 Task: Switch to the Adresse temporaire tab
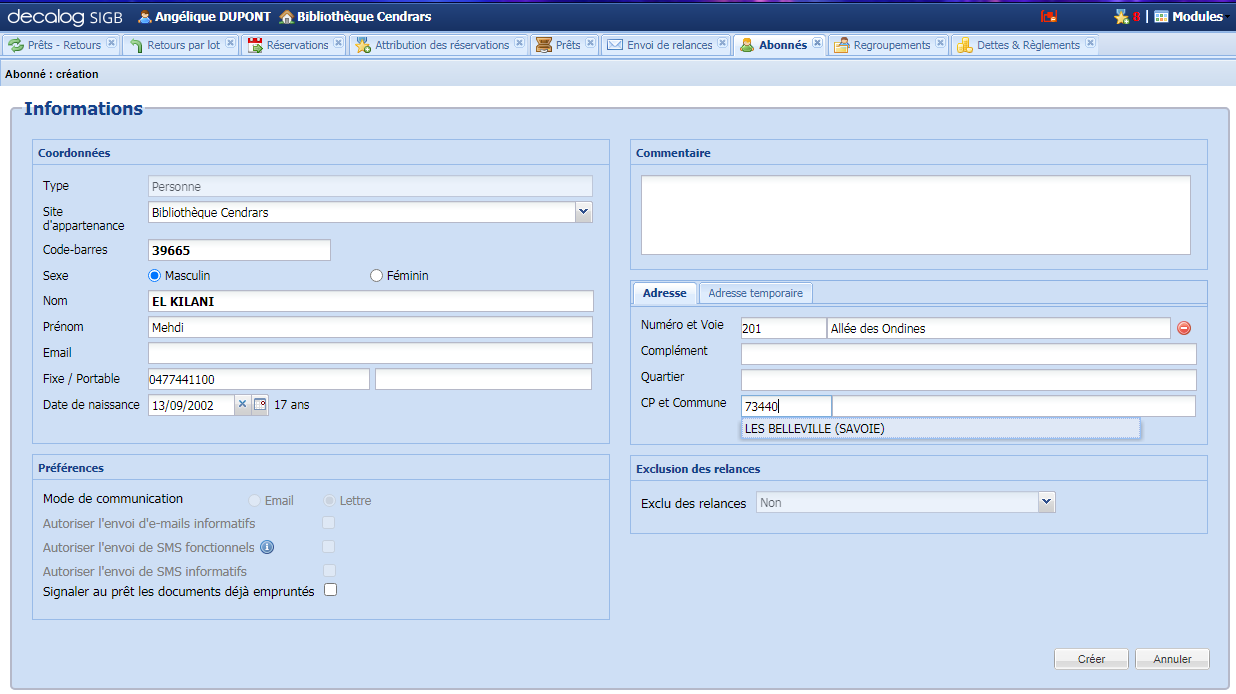pos(755,293)
